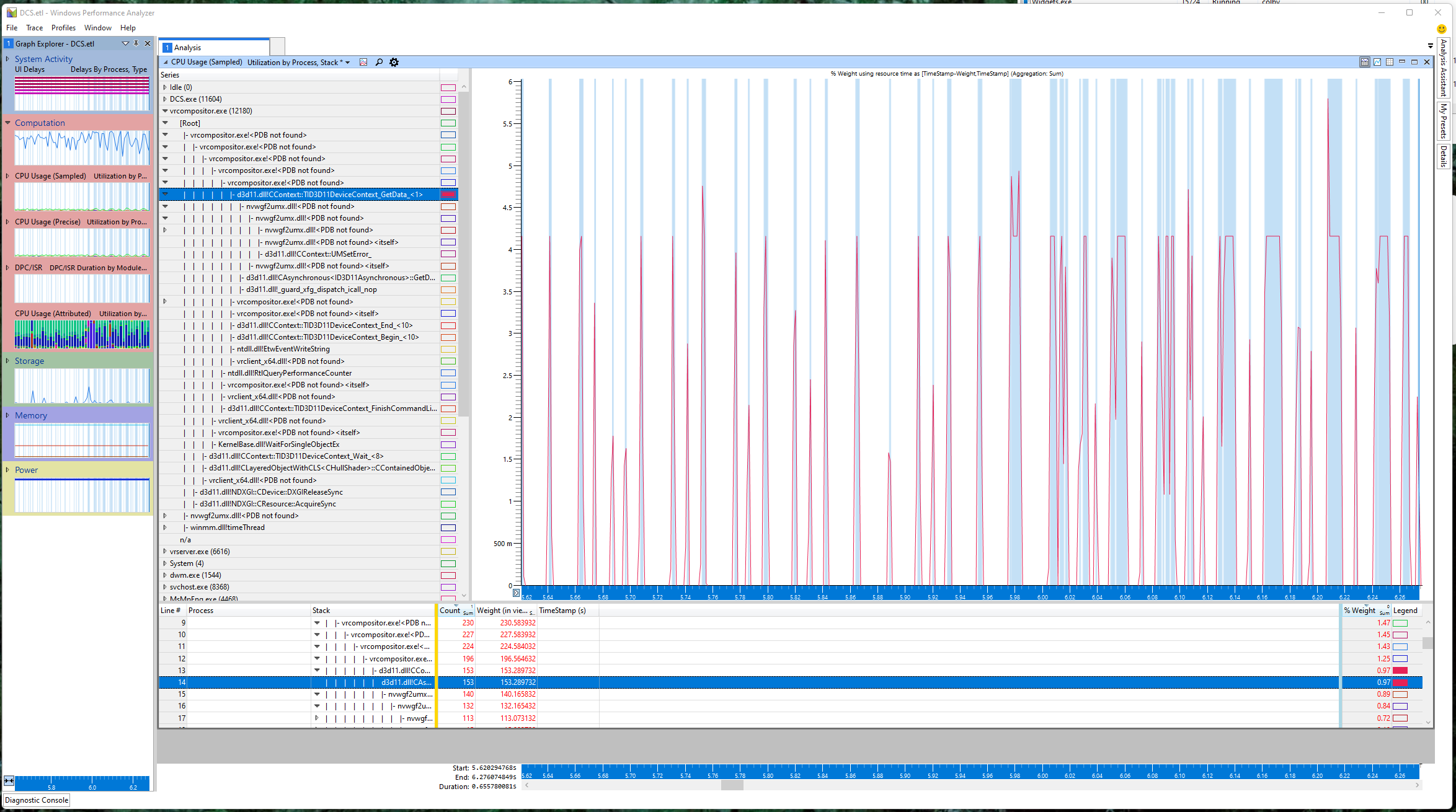The height and width of the screenshot is (812, 1456).
Task: Open the Help menu
Action: point(128,28)
